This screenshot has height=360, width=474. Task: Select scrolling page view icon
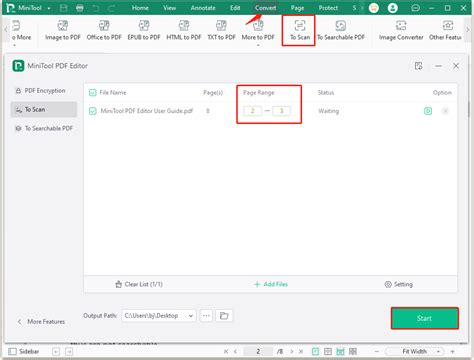[340, 351]
